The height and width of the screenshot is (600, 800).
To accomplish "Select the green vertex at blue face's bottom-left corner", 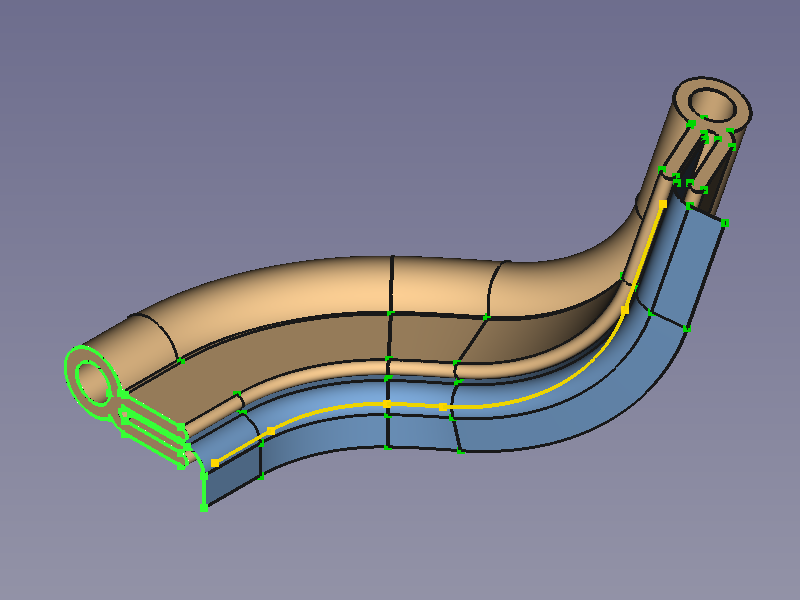I will 204,507.
